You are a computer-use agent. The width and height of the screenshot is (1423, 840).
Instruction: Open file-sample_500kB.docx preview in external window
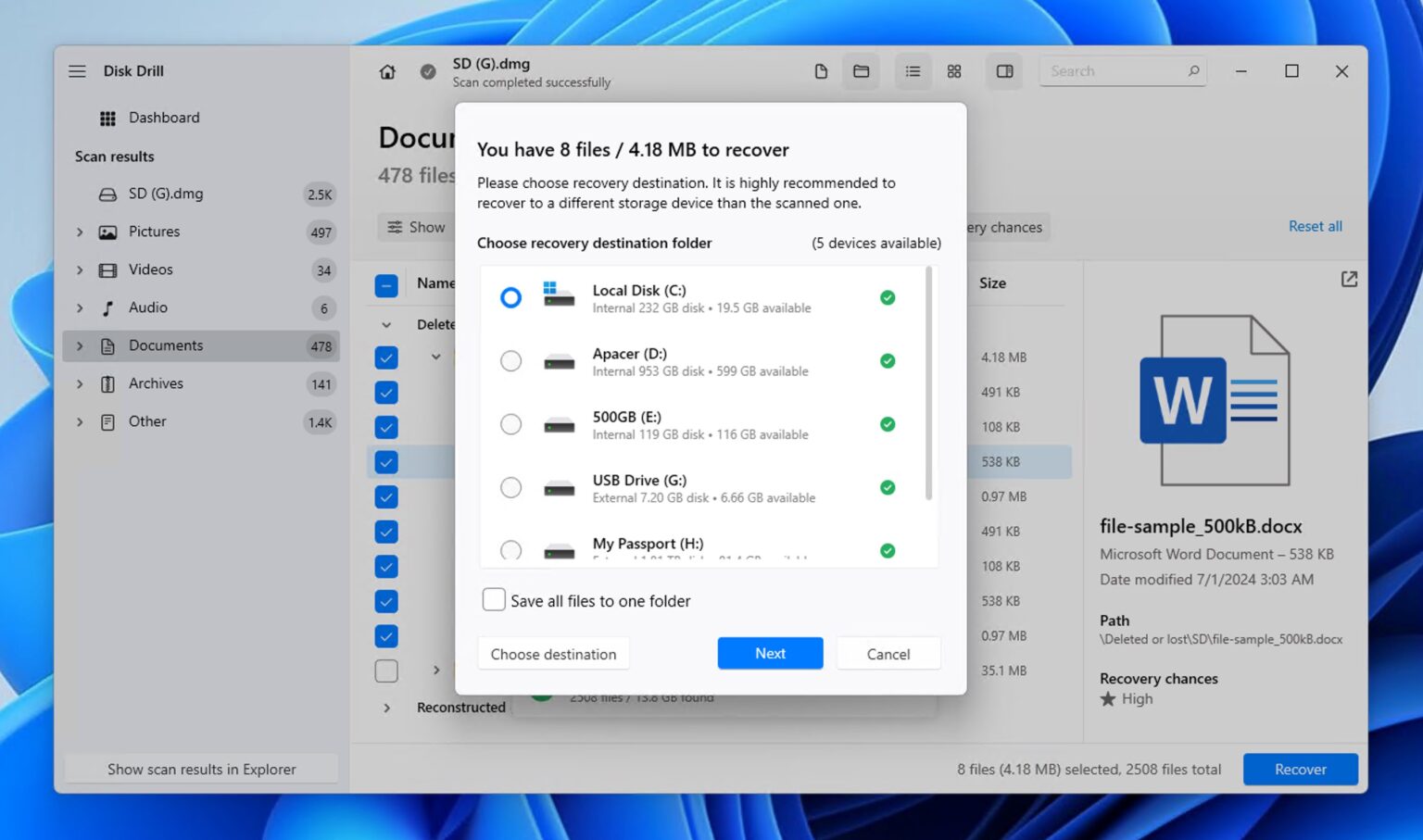pyautogui.click(x=1349, y=279)
